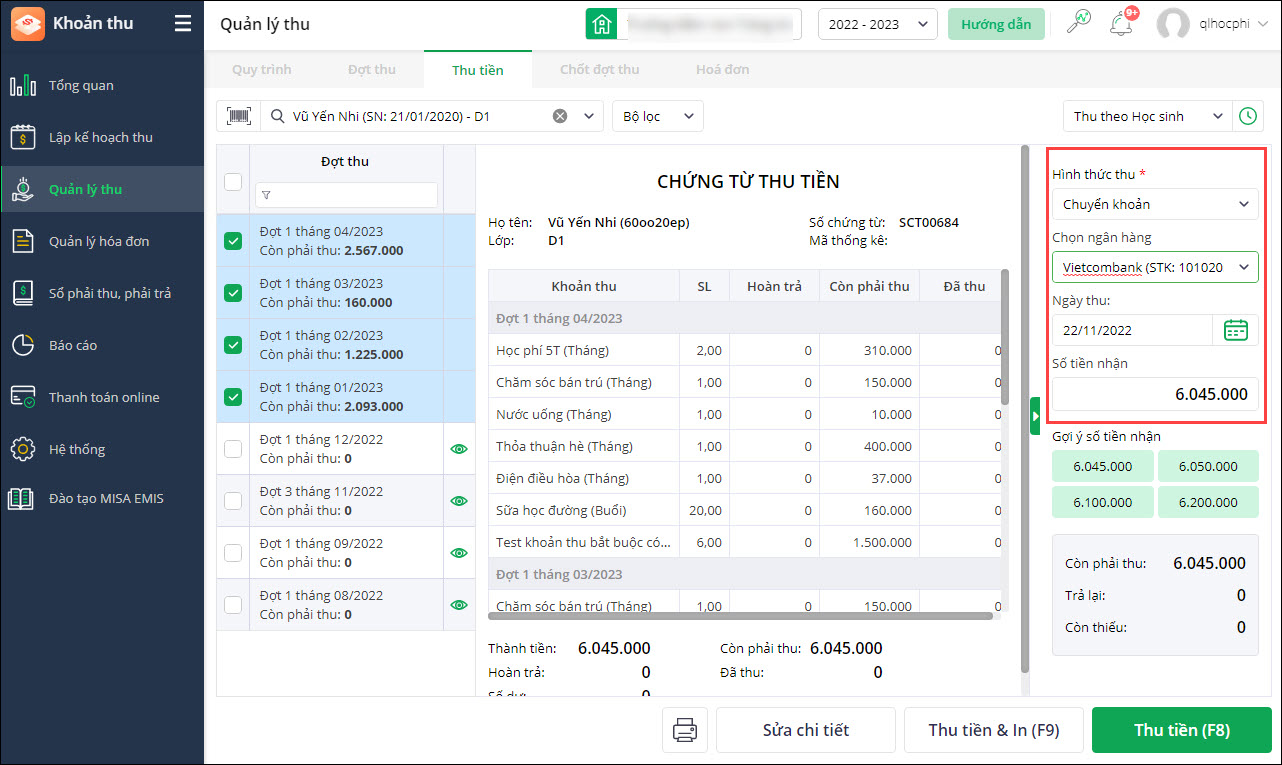Select suggested amount 6.100.000
Image resolution: width=1282 pixels, height=765 pixels.
click(x=1102, y=502)
